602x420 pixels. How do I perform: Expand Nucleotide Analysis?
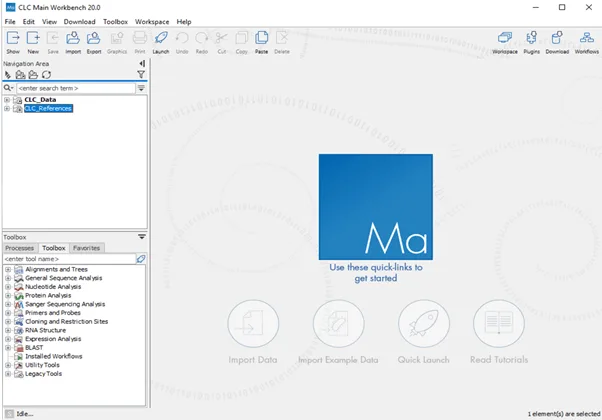(x=8, y=287)
